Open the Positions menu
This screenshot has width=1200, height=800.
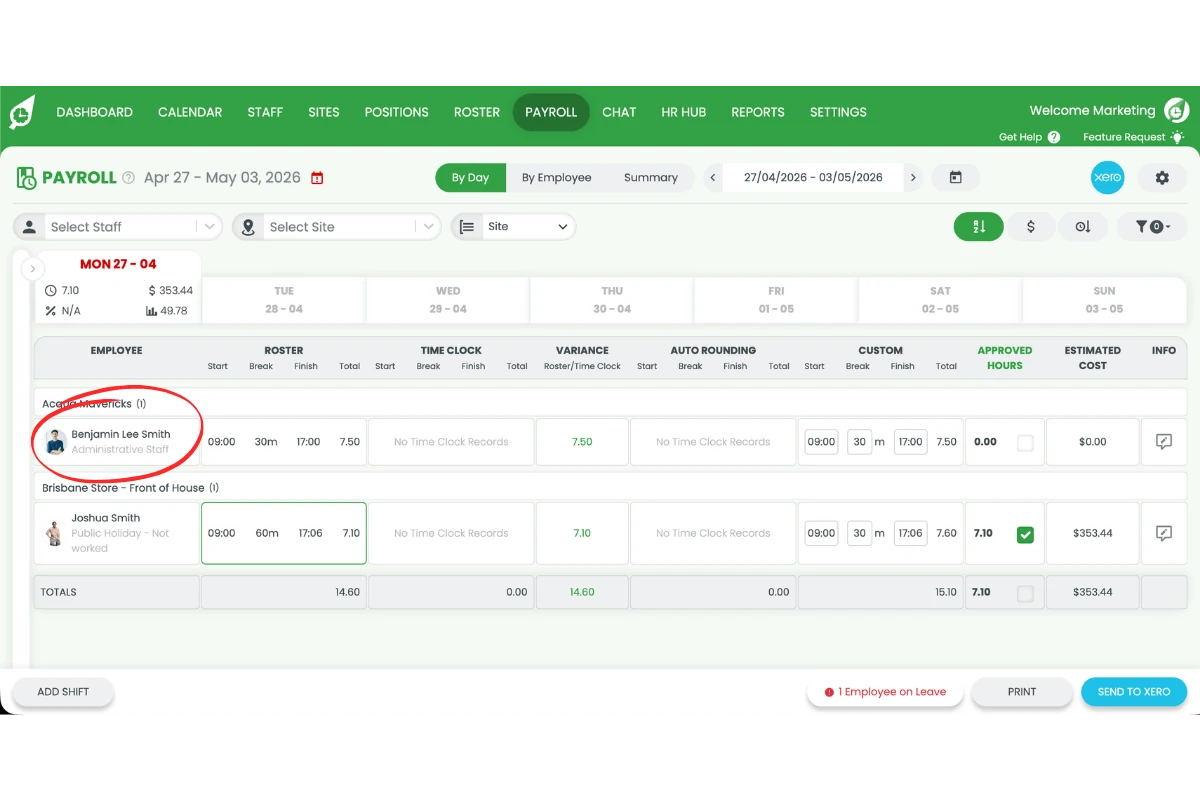pyautogui.click(x=396, y=112)
